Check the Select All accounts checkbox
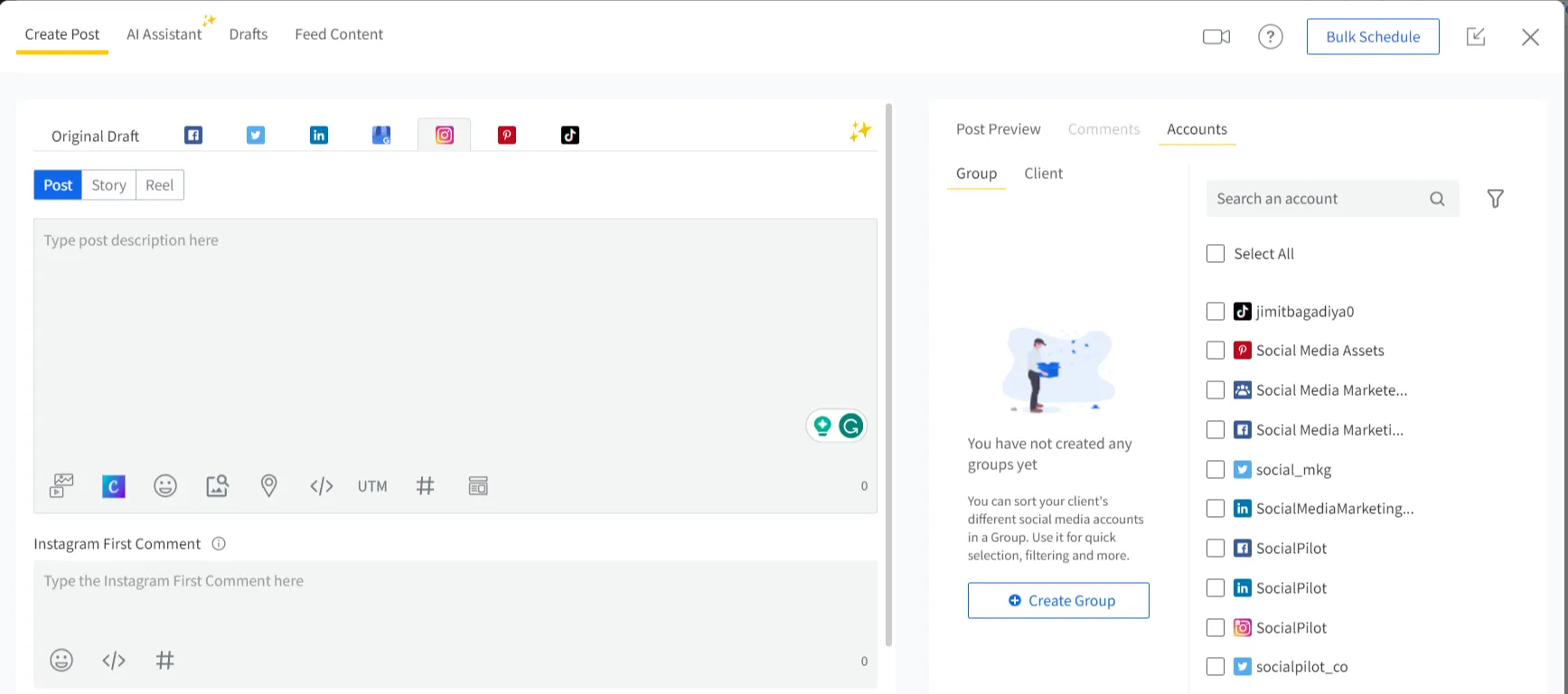1568x694 pixels. pyautogui.click(x=1216, y=254)
